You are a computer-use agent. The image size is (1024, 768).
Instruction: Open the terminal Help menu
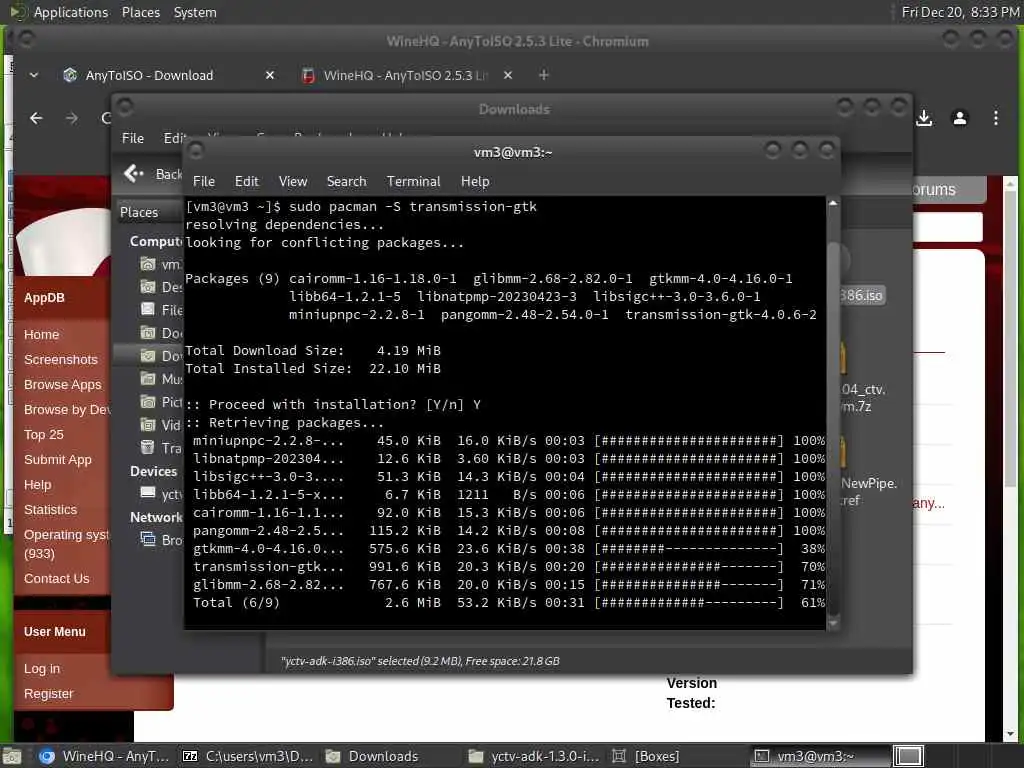click(475, 182)
